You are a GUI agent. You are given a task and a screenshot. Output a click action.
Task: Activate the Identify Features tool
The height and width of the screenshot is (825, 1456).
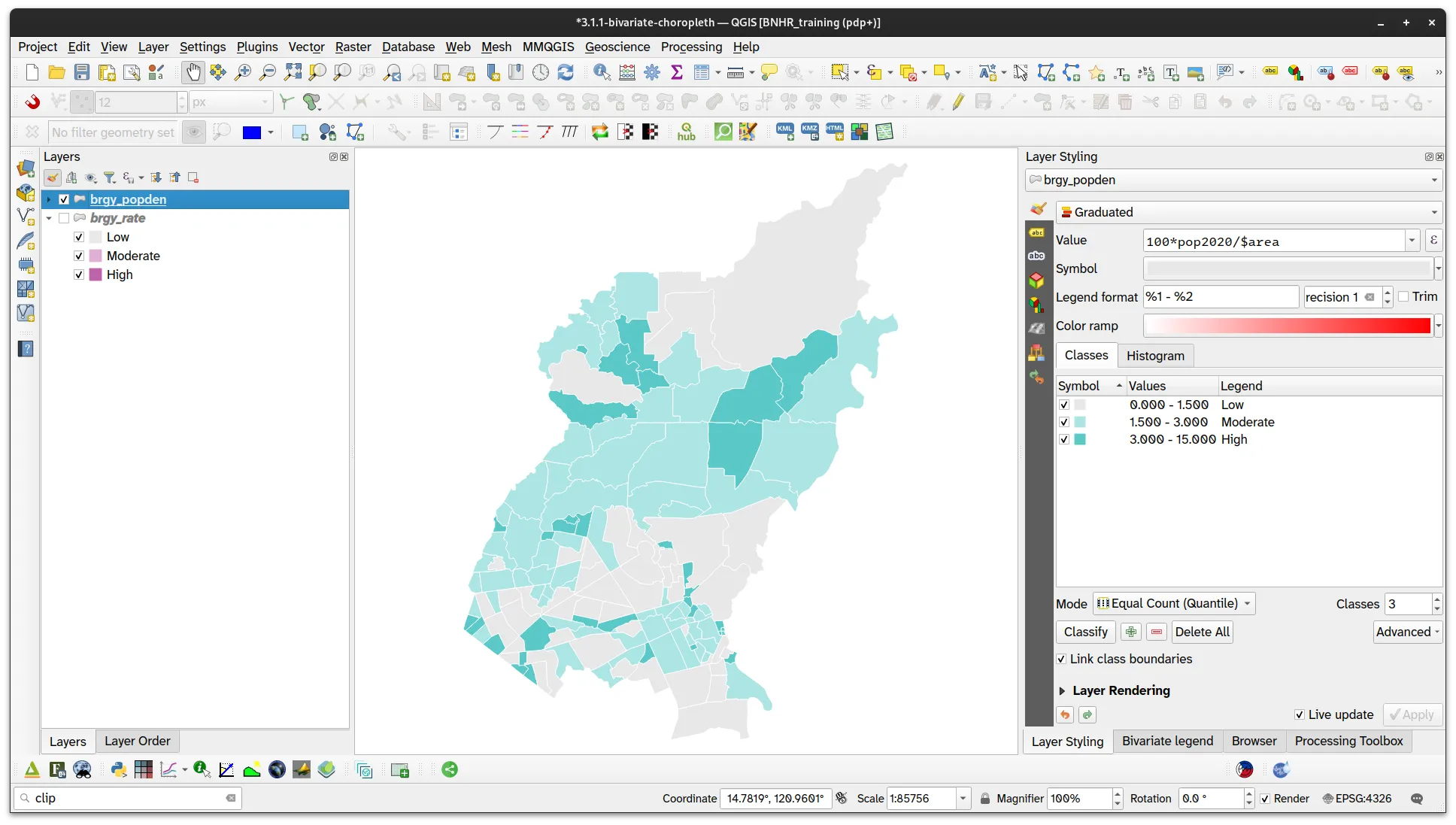point(601,72)
